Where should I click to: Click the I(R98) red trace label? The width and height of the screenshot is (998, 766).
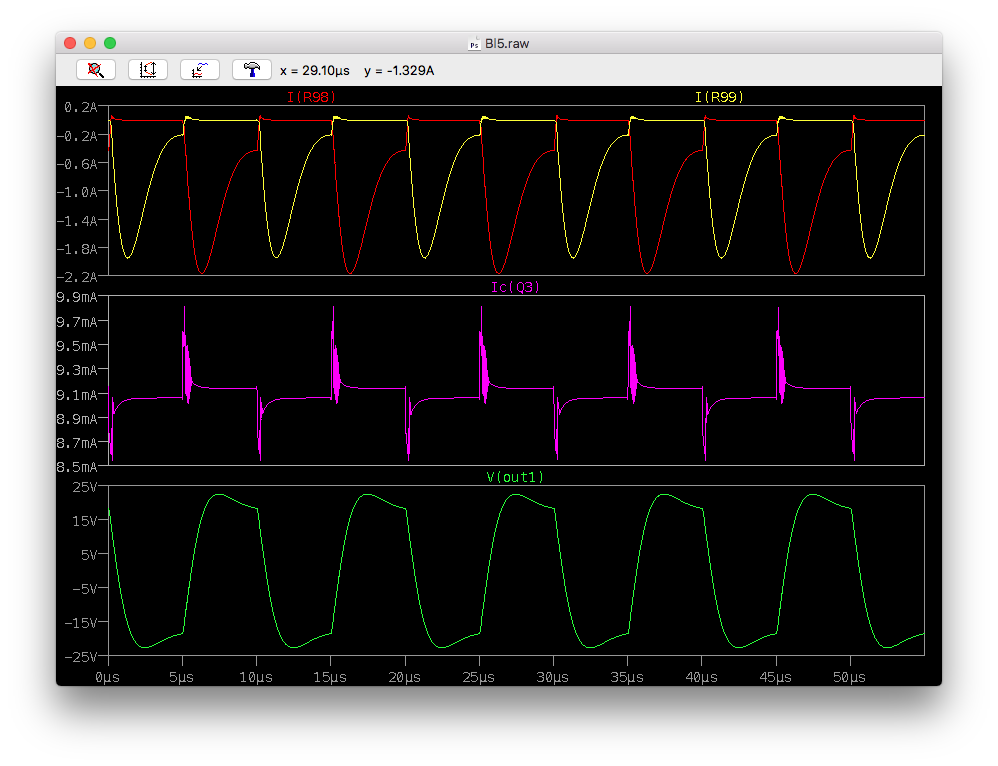pyautogui.click(x=311, y=97)
